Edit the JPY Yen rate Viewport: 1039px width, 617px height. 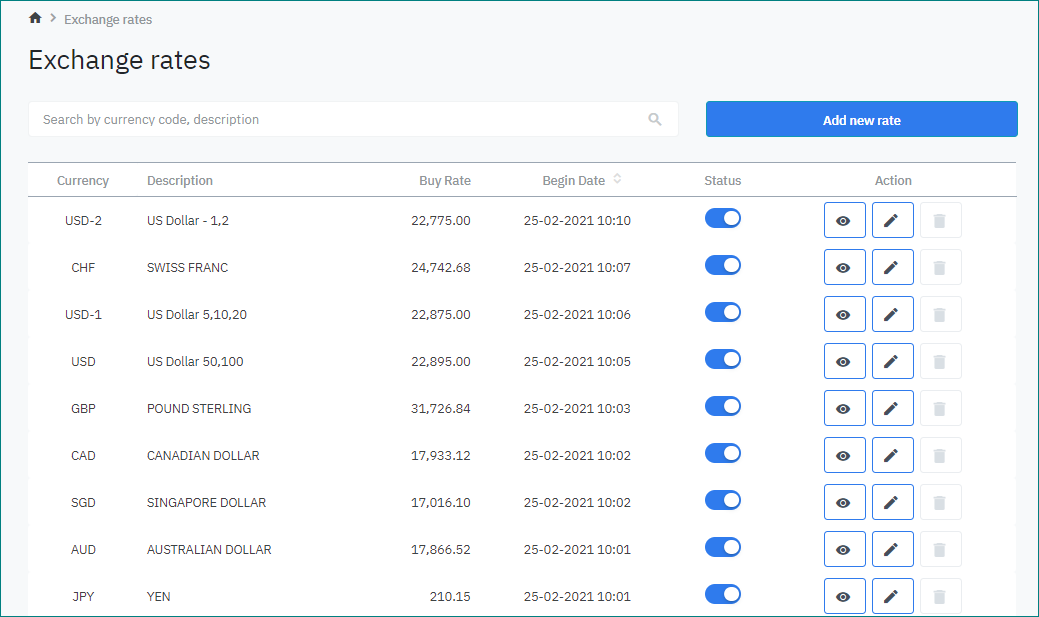(x=892, y=596)
